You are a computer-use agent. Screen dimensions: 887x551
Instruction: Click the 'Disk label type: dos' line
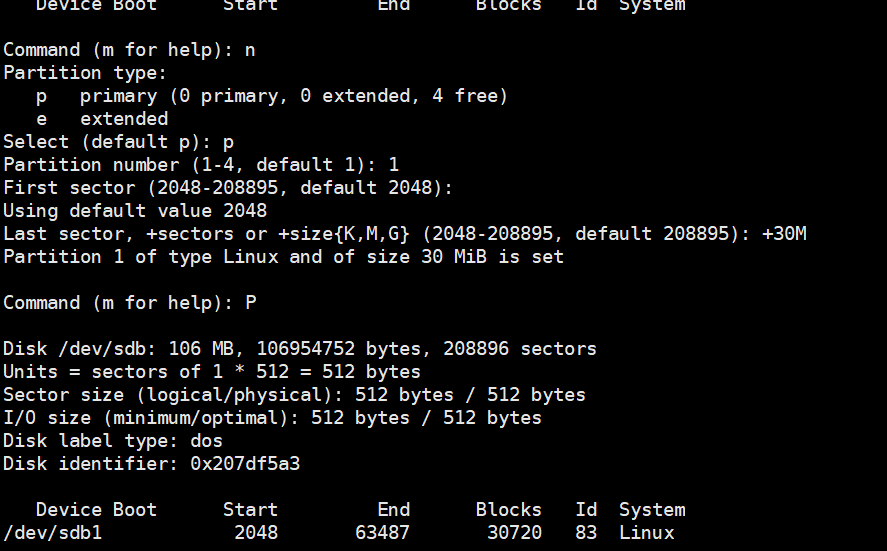click(113, 441)
